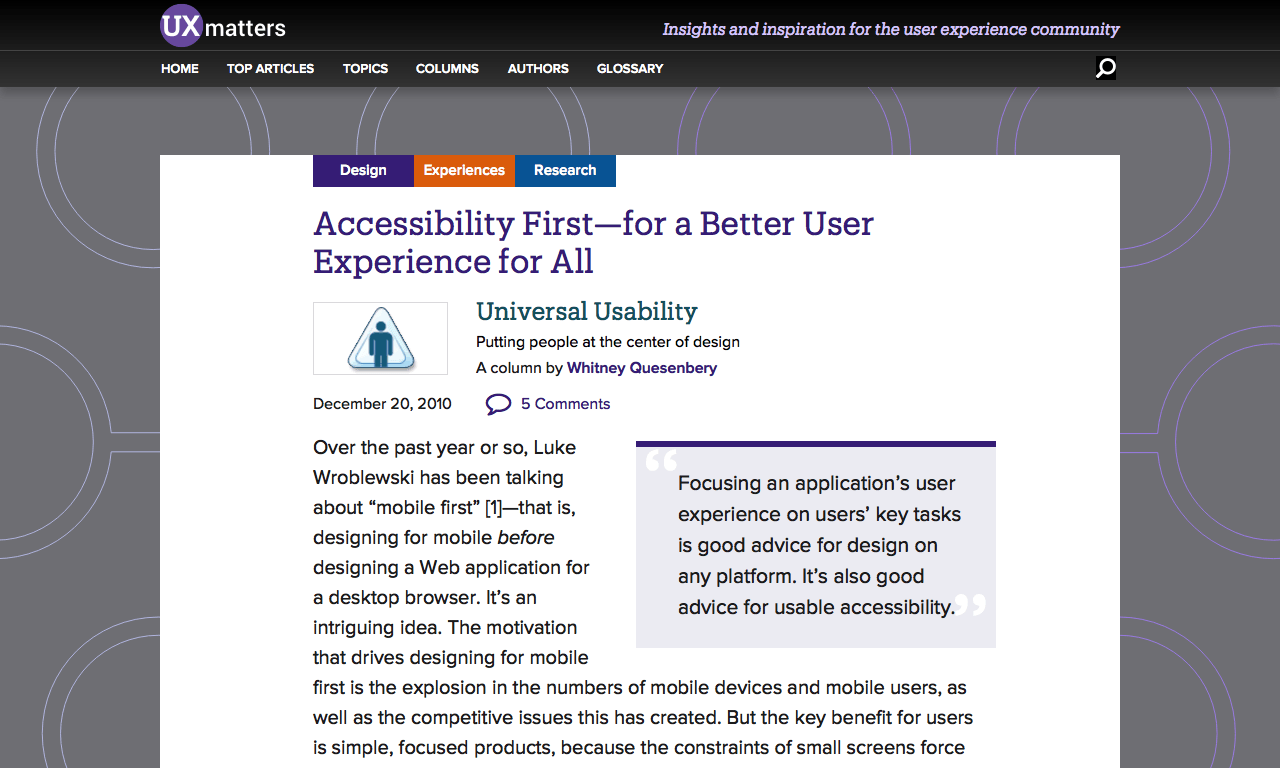This screenshot has height=768, width=1280.
Task: Click the date December 20, 2010
Action: point(382,404)
